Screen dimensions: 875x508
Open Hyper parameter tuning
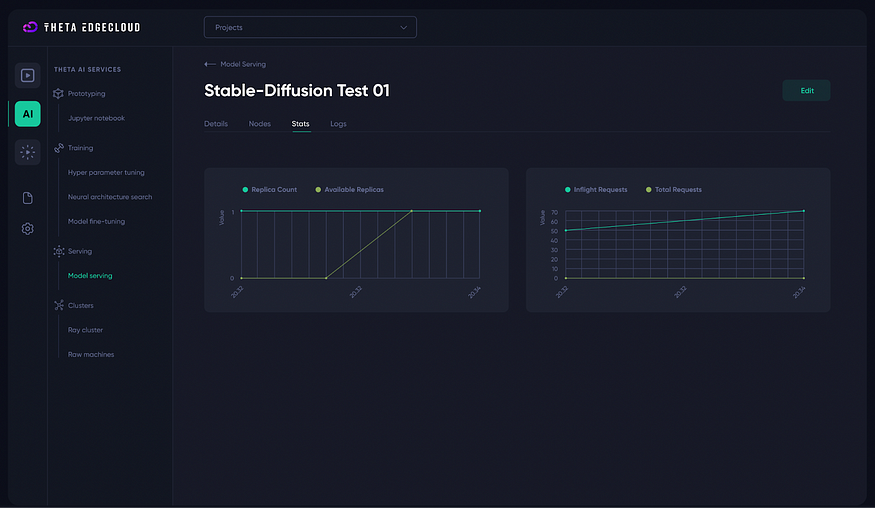pyautogui.click(x=106, y=172)
